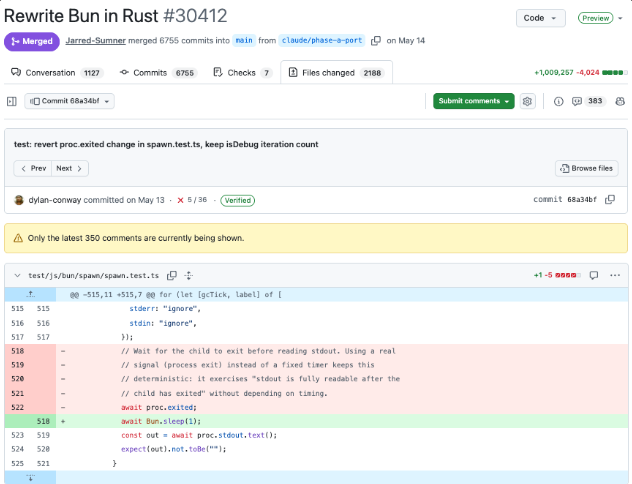This screenshot has height=484, width=632.
Task: Click the info circle icon
Action: coord(558,101)
